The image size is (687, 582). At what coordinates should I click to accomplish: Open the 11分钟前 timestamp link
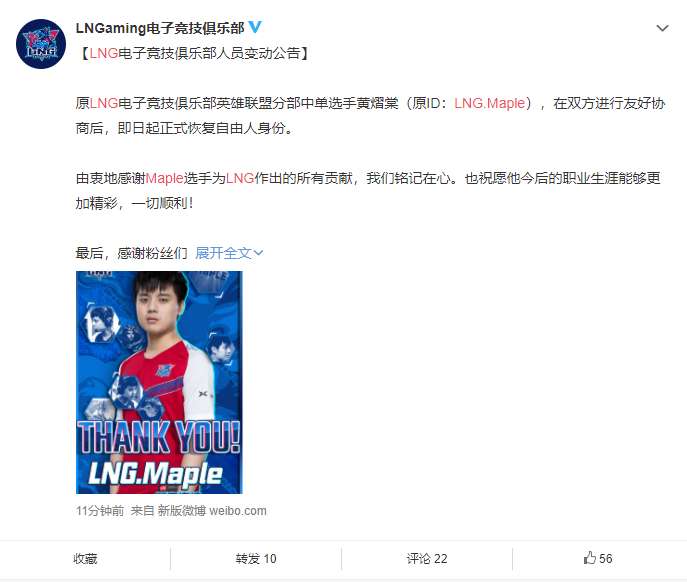100,511
